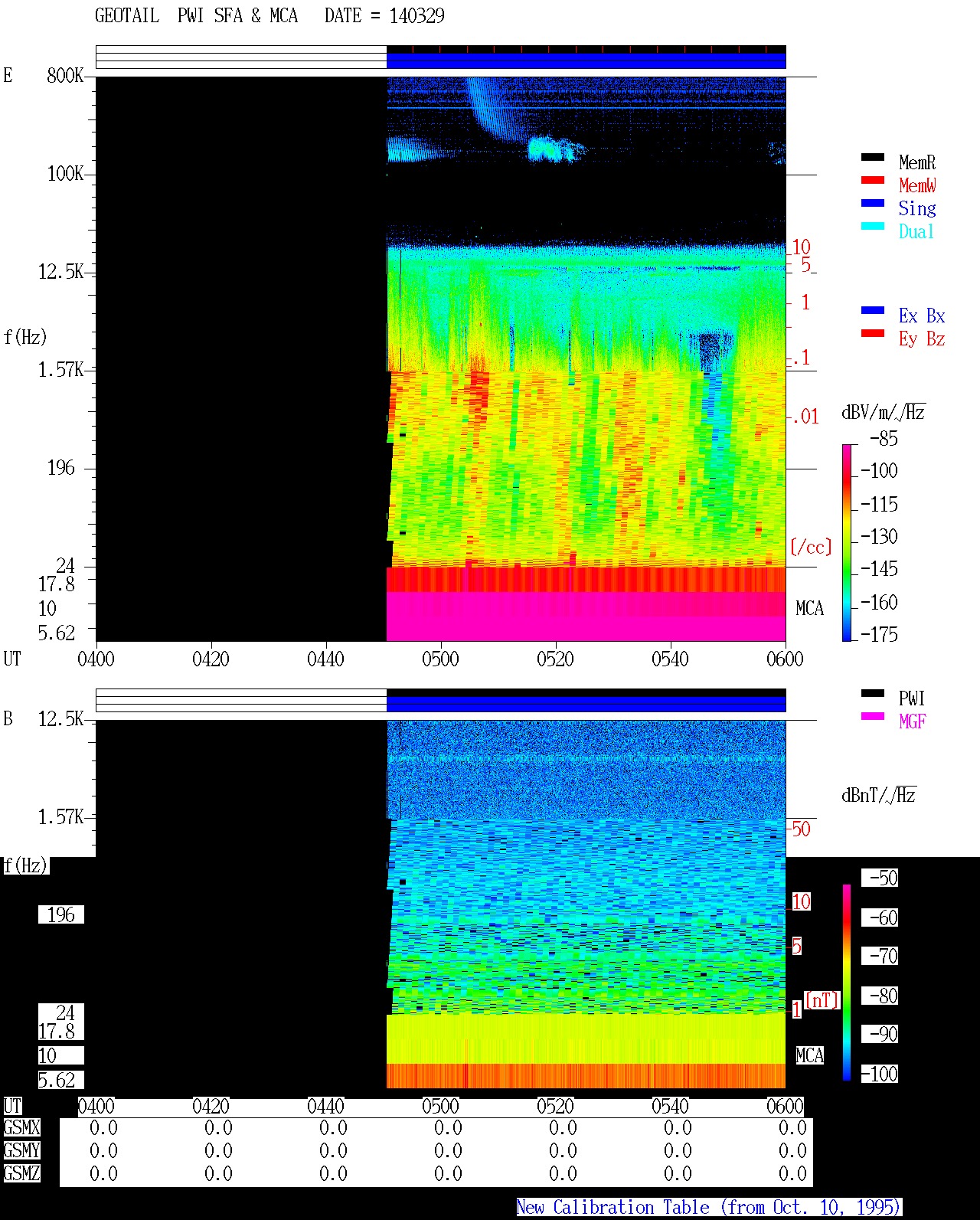Image resolution: width=980 pixels, height=1220 pixels.
Task: Click the 'Ex Bx' legend label
Action: point(922,316)
